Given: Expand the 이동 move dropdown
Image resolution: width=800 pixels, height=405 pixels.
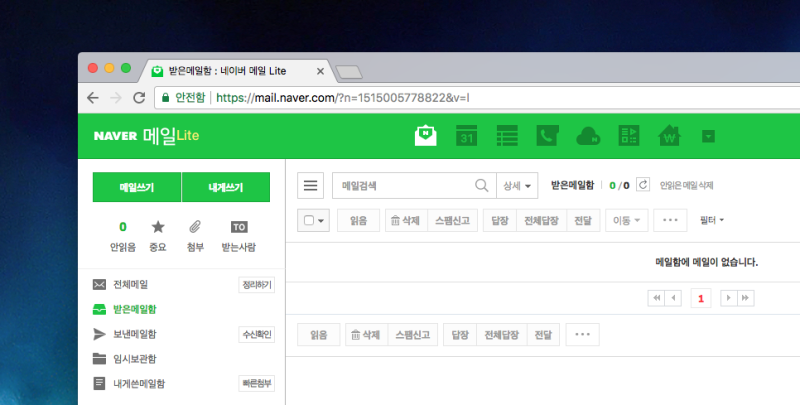Looking at the screenshot, I should tap(627, 220).
